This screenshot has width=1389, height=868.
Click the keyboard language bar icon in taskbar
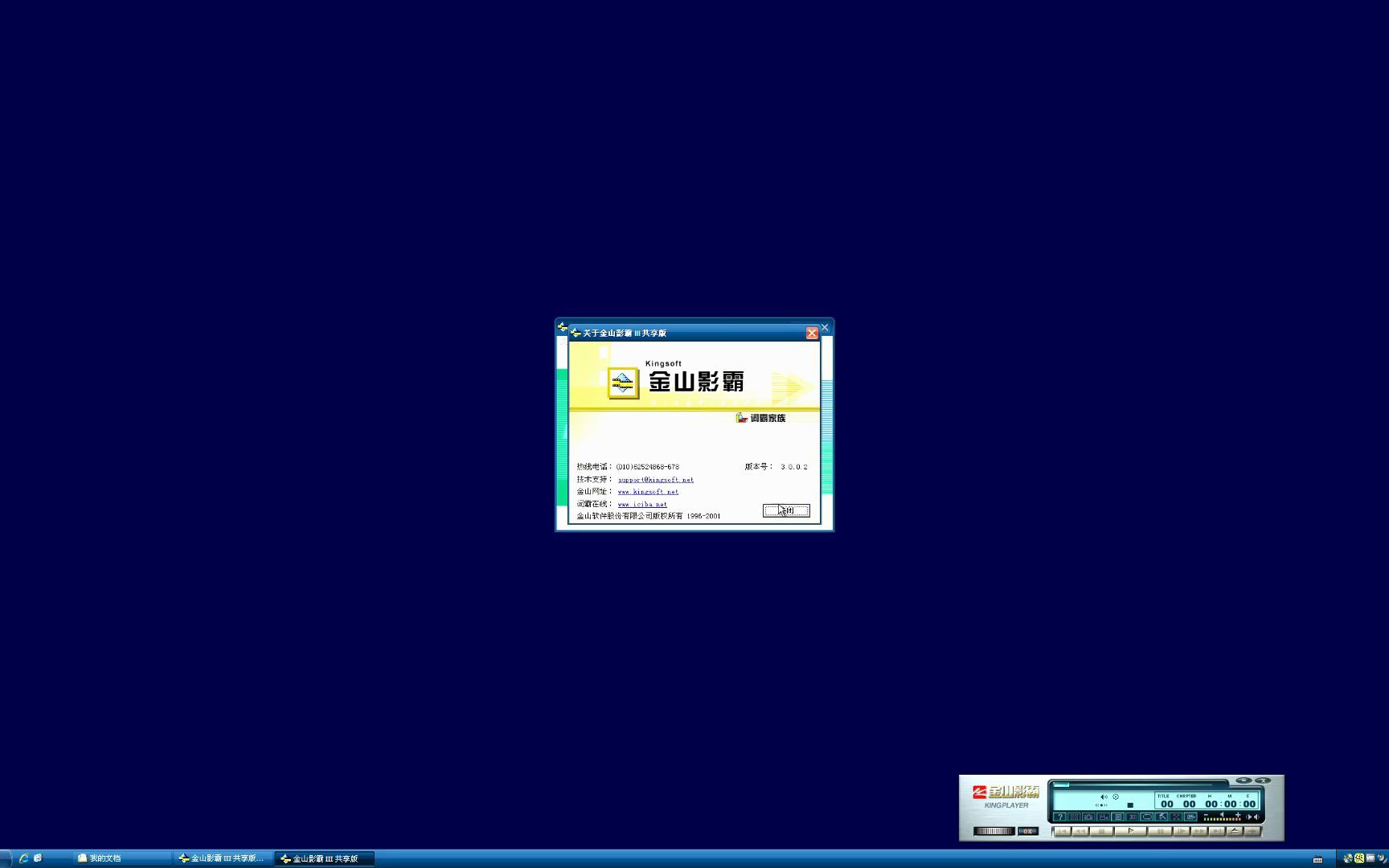1317,859
